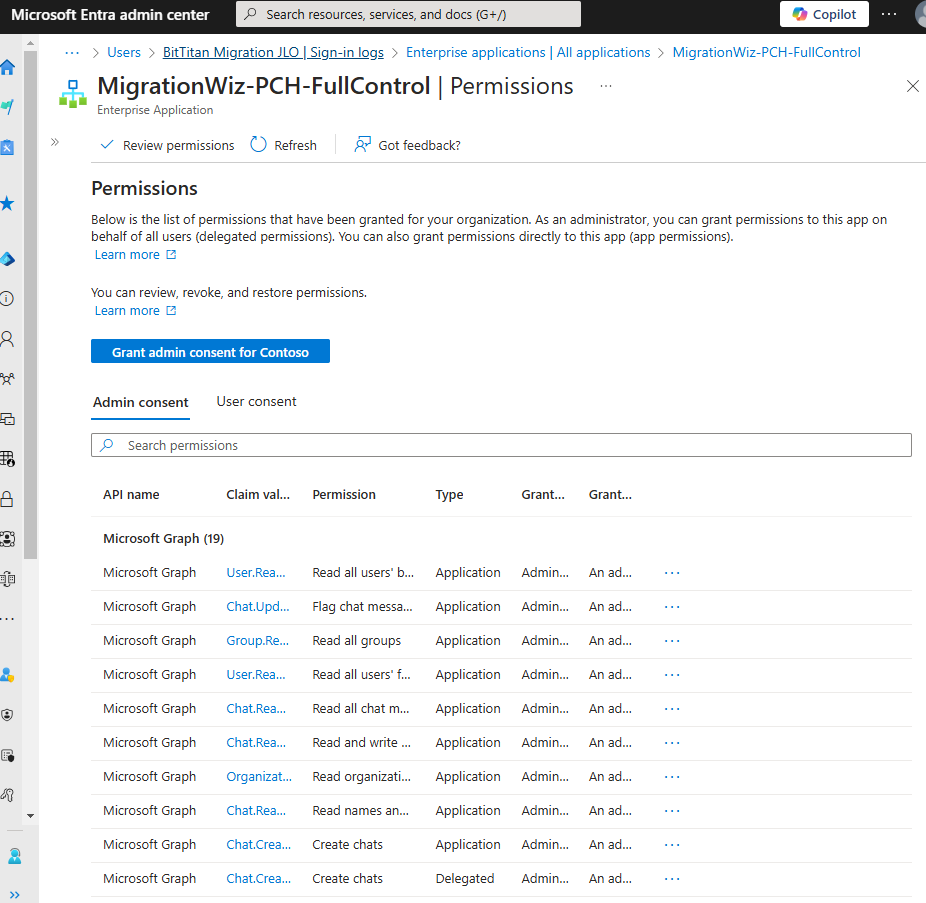Click the top Search resources, services, and docs box
The width and height of the screenshot is (926, 903).
pyautogui.click(x=408, y=14)
